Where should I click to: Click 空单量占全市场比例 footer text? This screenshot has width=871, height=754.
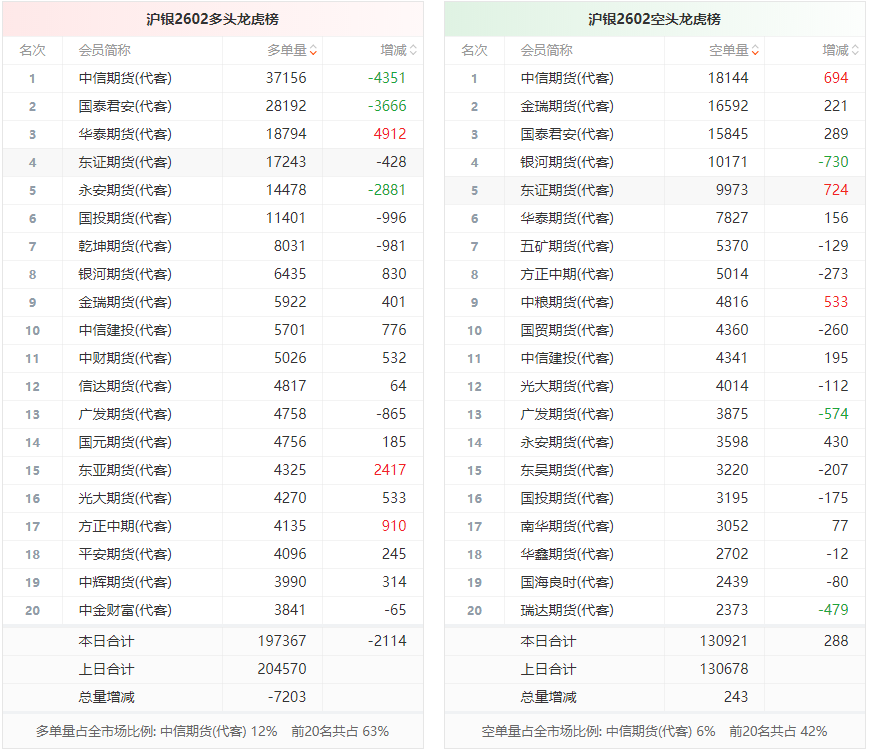pos(654,731)
